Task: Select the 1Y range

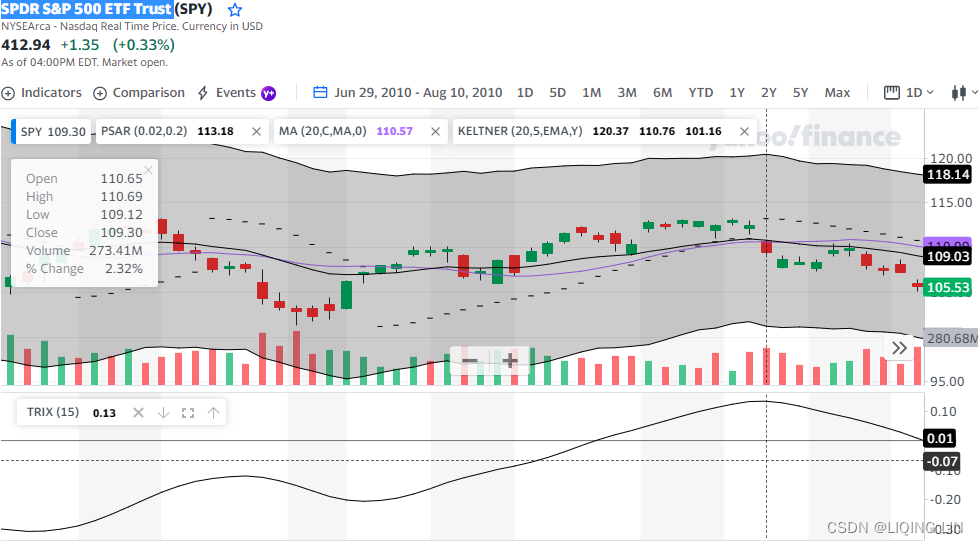Action: pos(737,93)
